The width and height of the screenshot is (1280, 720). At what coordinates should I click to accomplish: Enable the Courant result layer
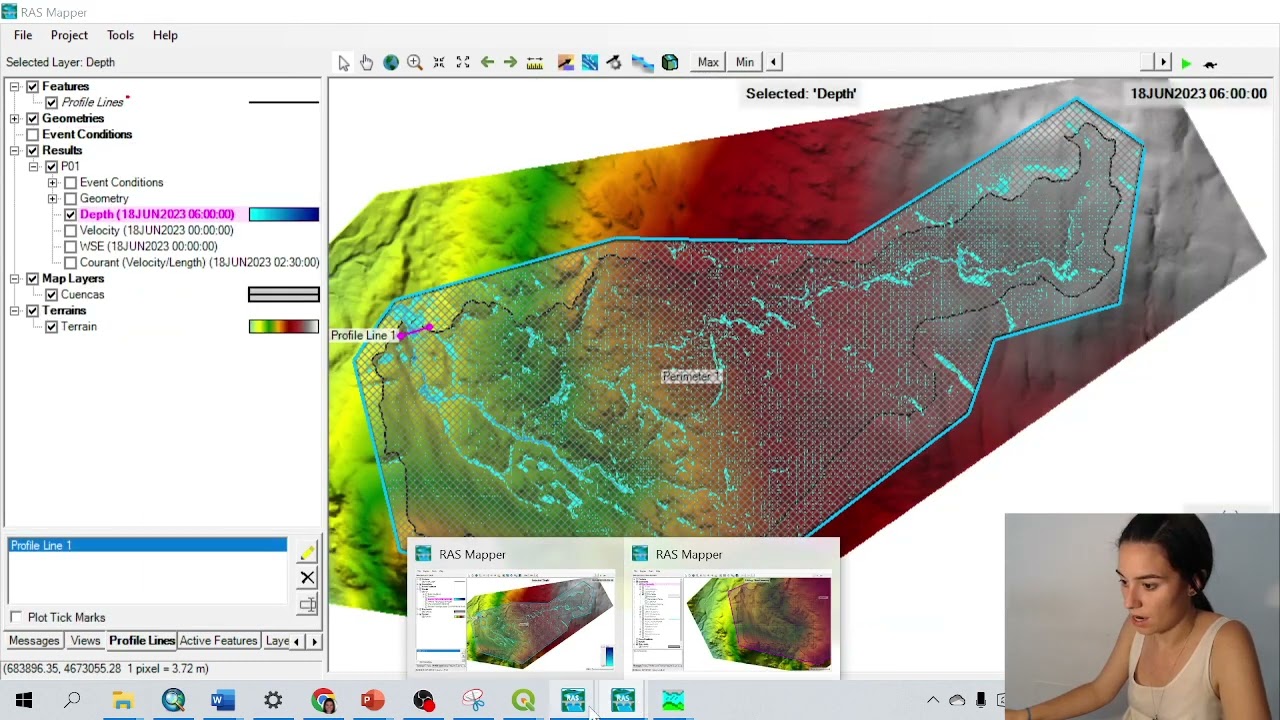(x=71, y=263)
